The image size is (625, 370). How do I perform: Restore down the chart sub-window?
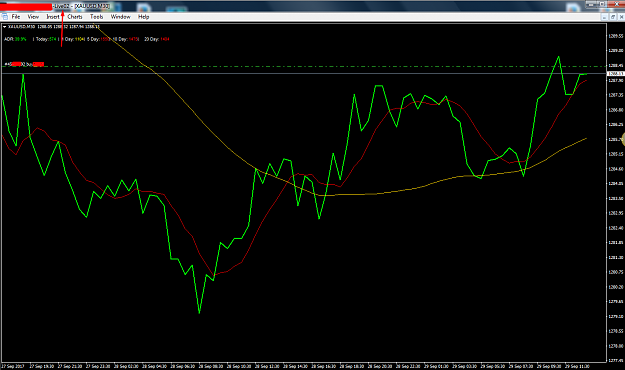coord(613,17)
